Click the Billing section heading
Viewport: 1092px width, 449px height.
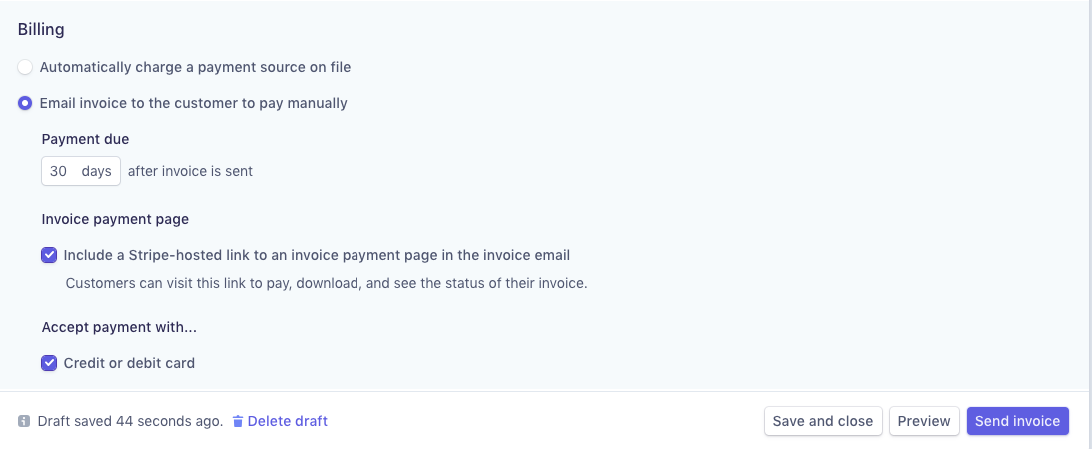coord(41,30)
